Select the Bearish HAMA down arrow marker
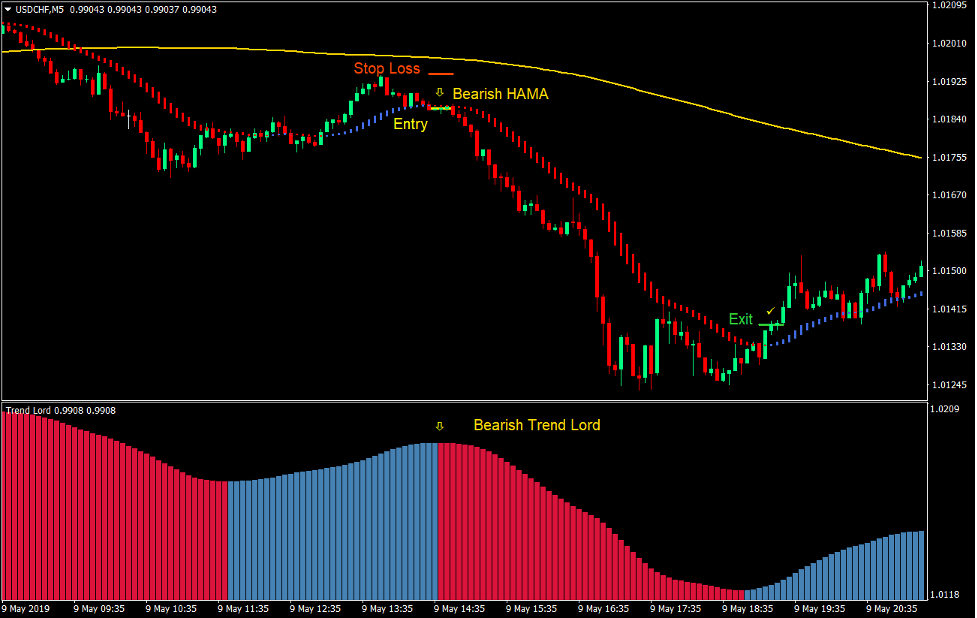Image resolution: width=977 pixels, height=618 pixels. (x=440, y=93)
